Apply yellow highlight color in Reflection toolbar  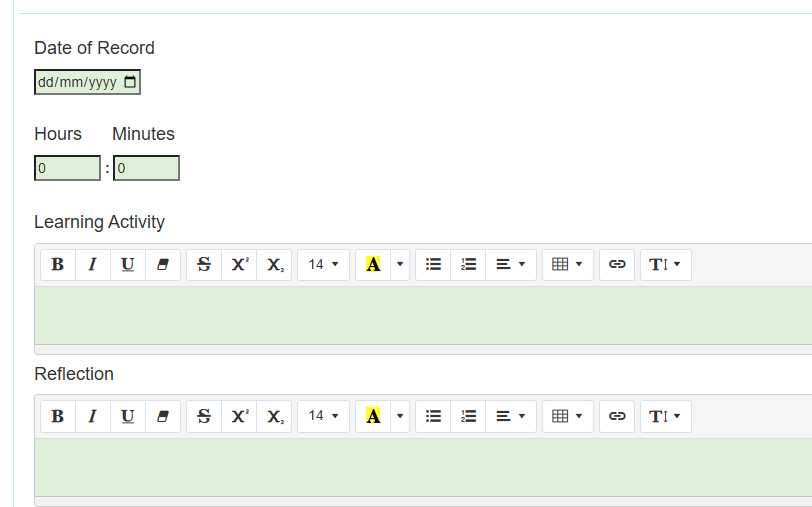click(x=373, y=416)
